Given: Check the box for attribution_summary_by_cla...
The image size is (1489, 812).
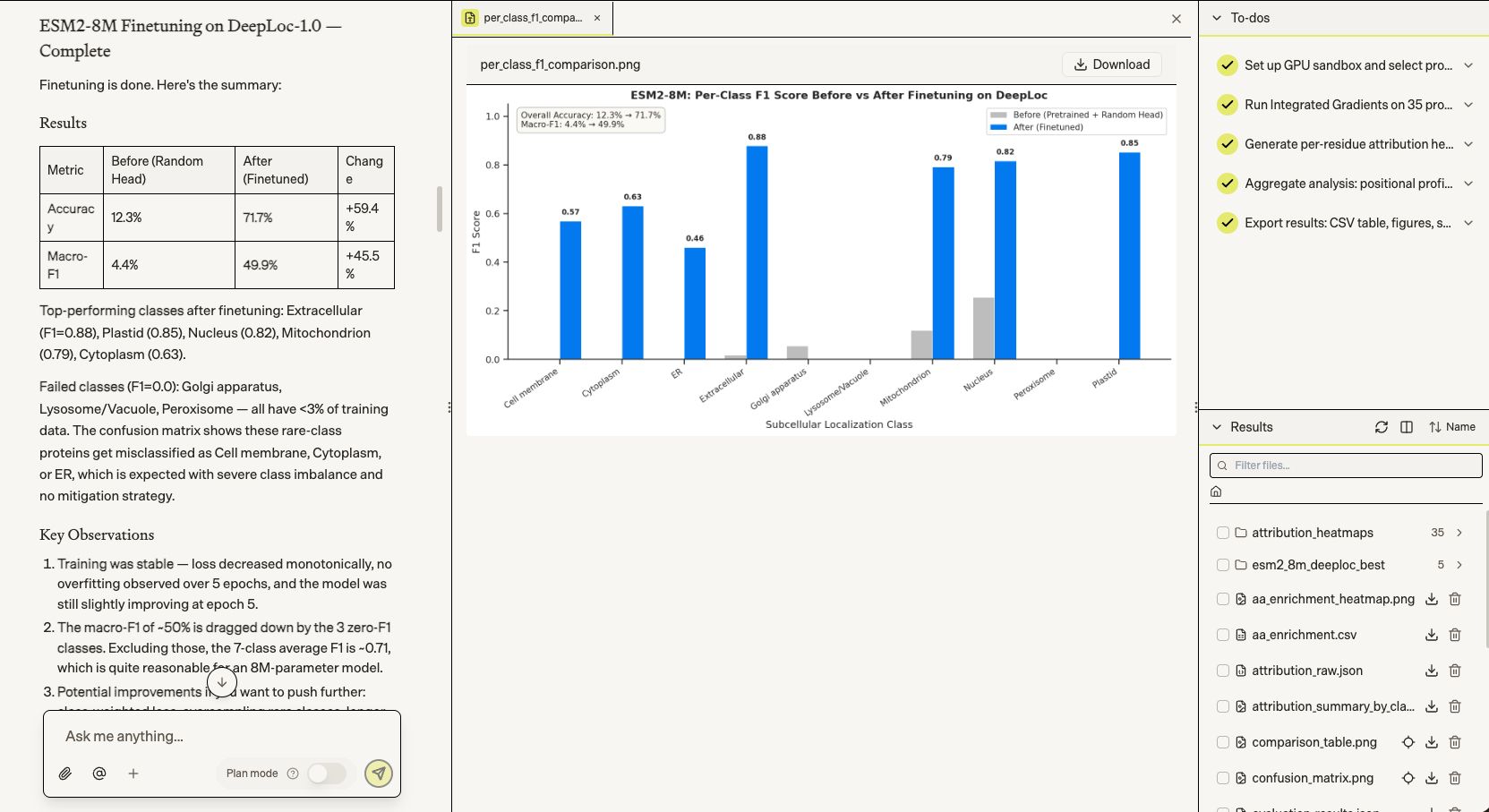Looking at the screenshot, I should [1223, 706].
